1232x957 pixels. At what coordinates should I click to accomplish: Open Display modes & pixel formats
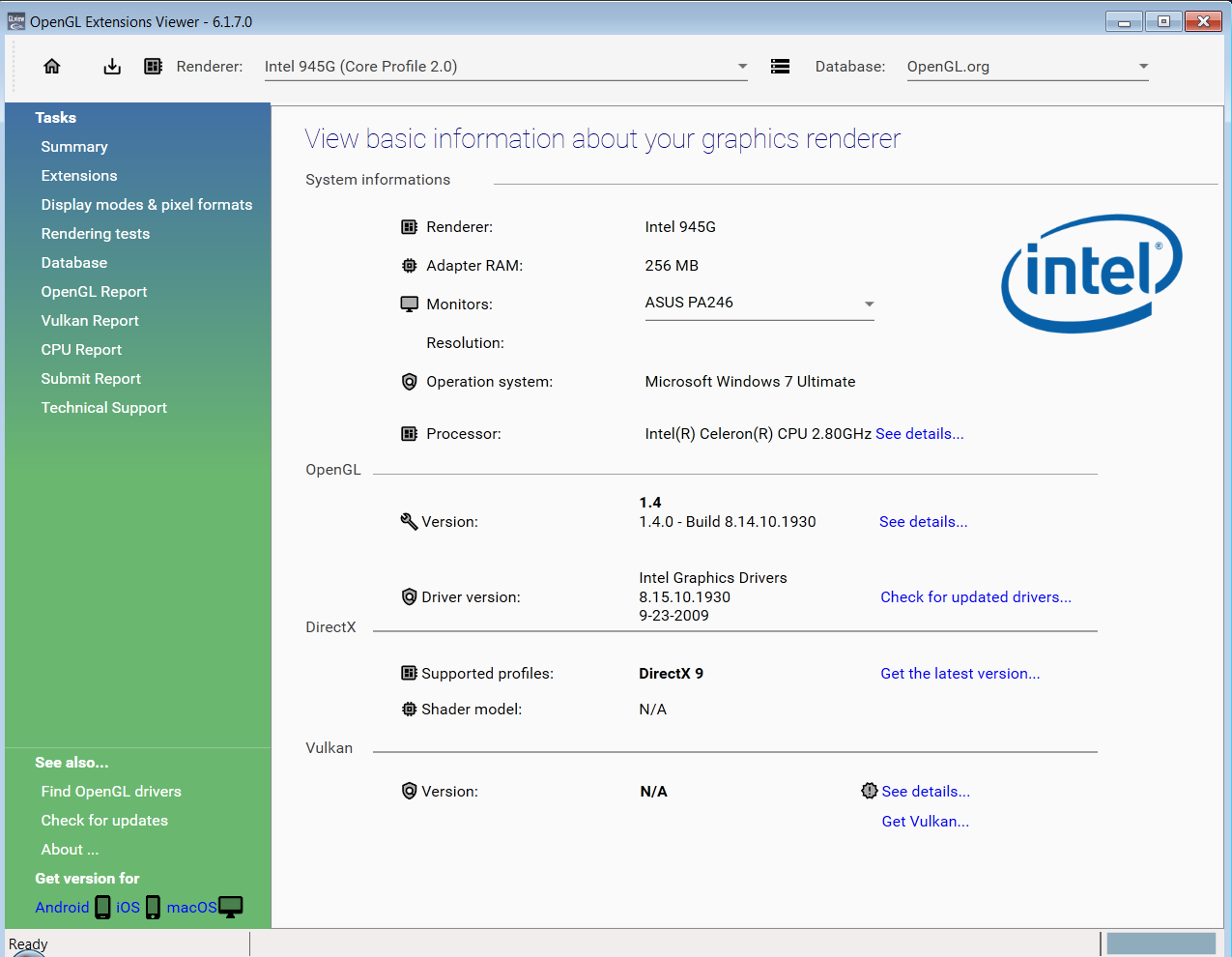(147, 205)
